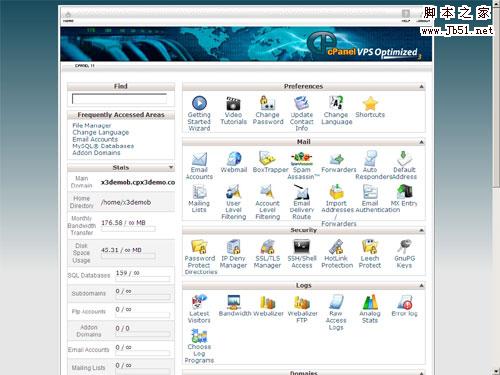The width and height of the screenshot is (500, 375).
Task: Open Forwarders in the Mail section
Action: 337,159
